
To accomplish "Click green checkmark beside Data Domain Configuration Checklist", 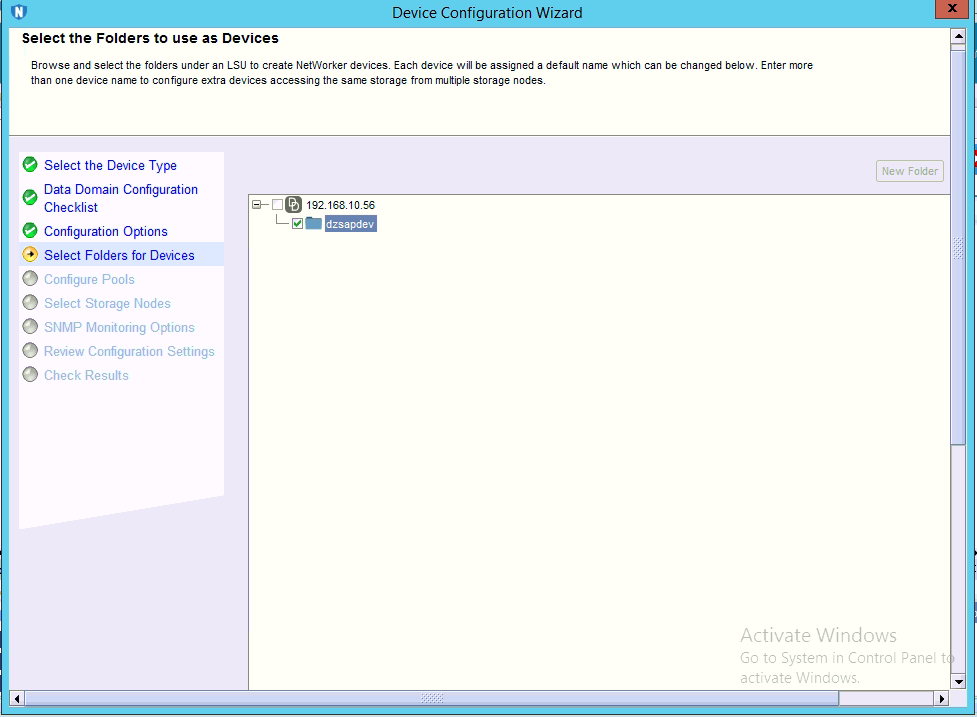I will click(30, 197).
